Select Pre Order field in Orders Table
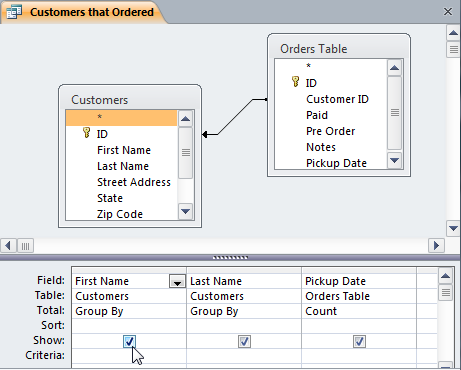 pyautogui.click(x=331, y=131)
